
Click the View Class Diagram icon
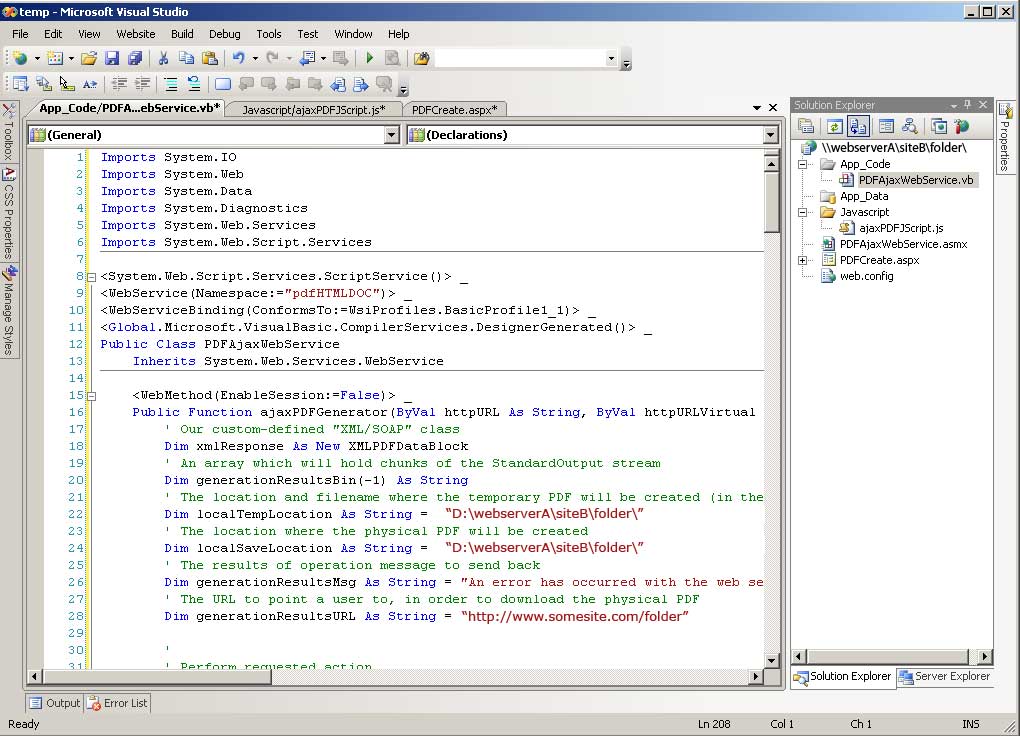[909, 126]
